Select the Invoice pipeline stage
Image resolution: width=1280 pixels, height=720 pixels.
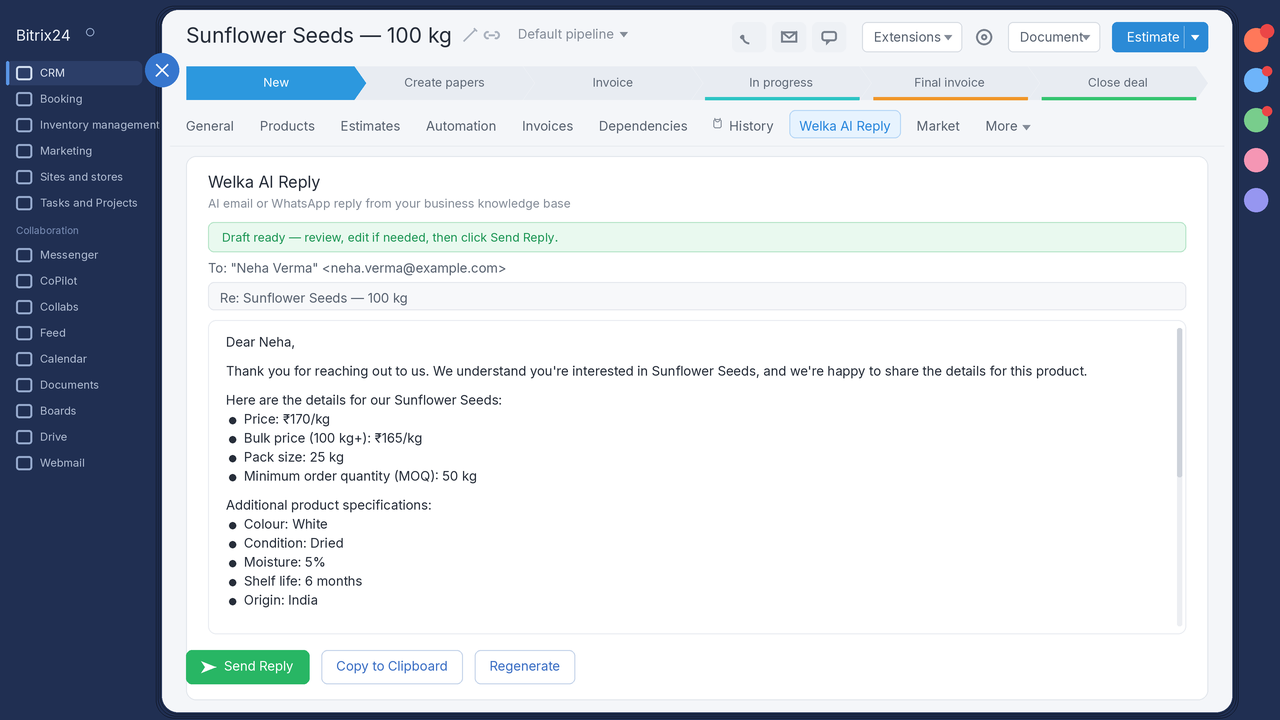click(612, 83)
